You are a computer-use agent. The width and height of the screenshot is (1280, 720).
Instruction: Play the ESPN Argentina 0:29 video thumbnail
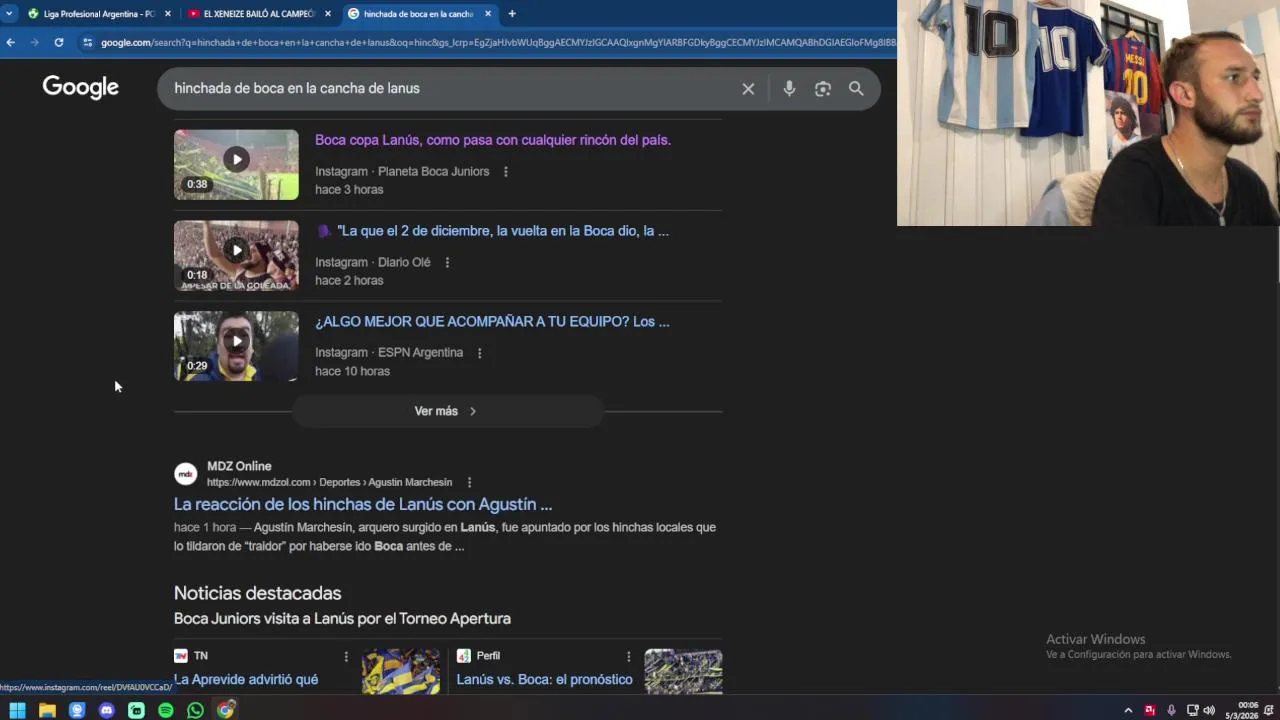point(236,346)
